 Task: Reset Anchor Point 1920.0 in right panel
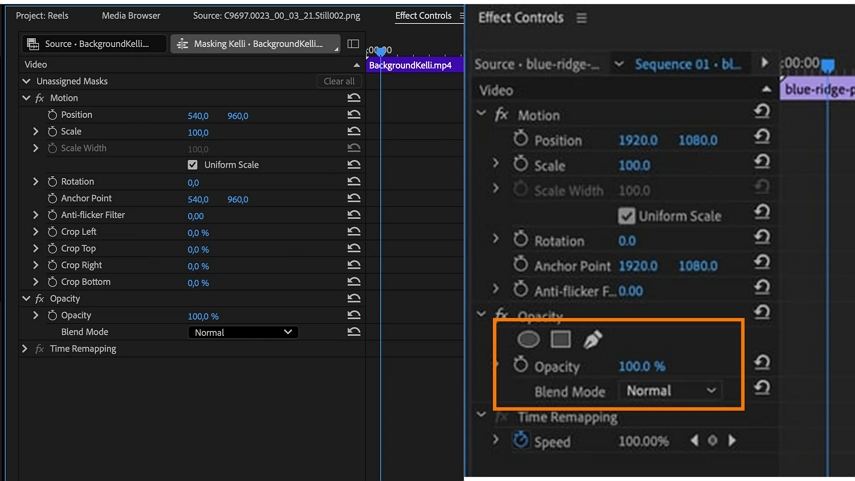[762, 262]
